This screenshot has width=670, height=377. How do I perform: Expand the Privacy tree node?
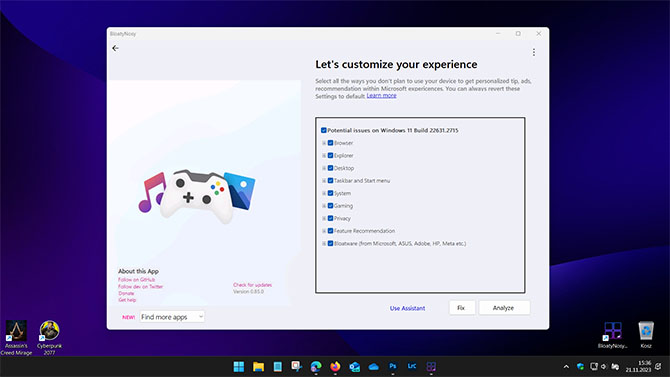click(324, 218)
